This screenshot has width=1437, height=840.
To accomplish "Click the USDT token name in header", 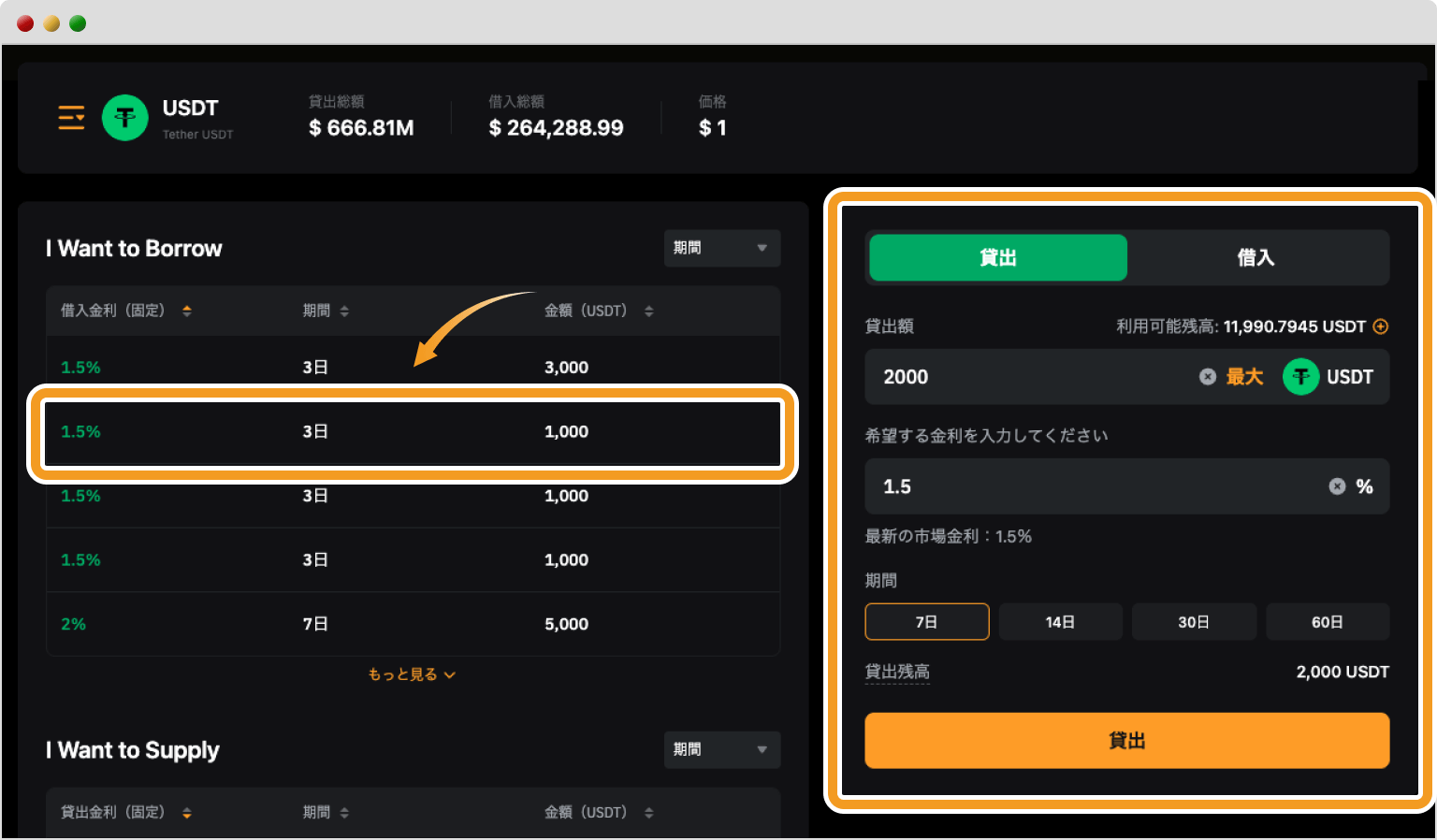I will [190, 109].
